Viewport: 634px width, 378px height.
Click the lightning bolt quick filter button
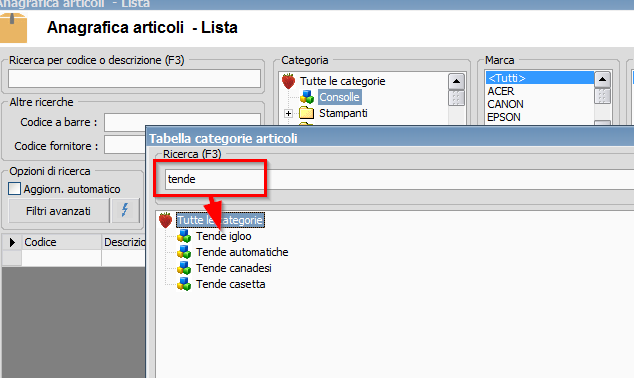125,210
